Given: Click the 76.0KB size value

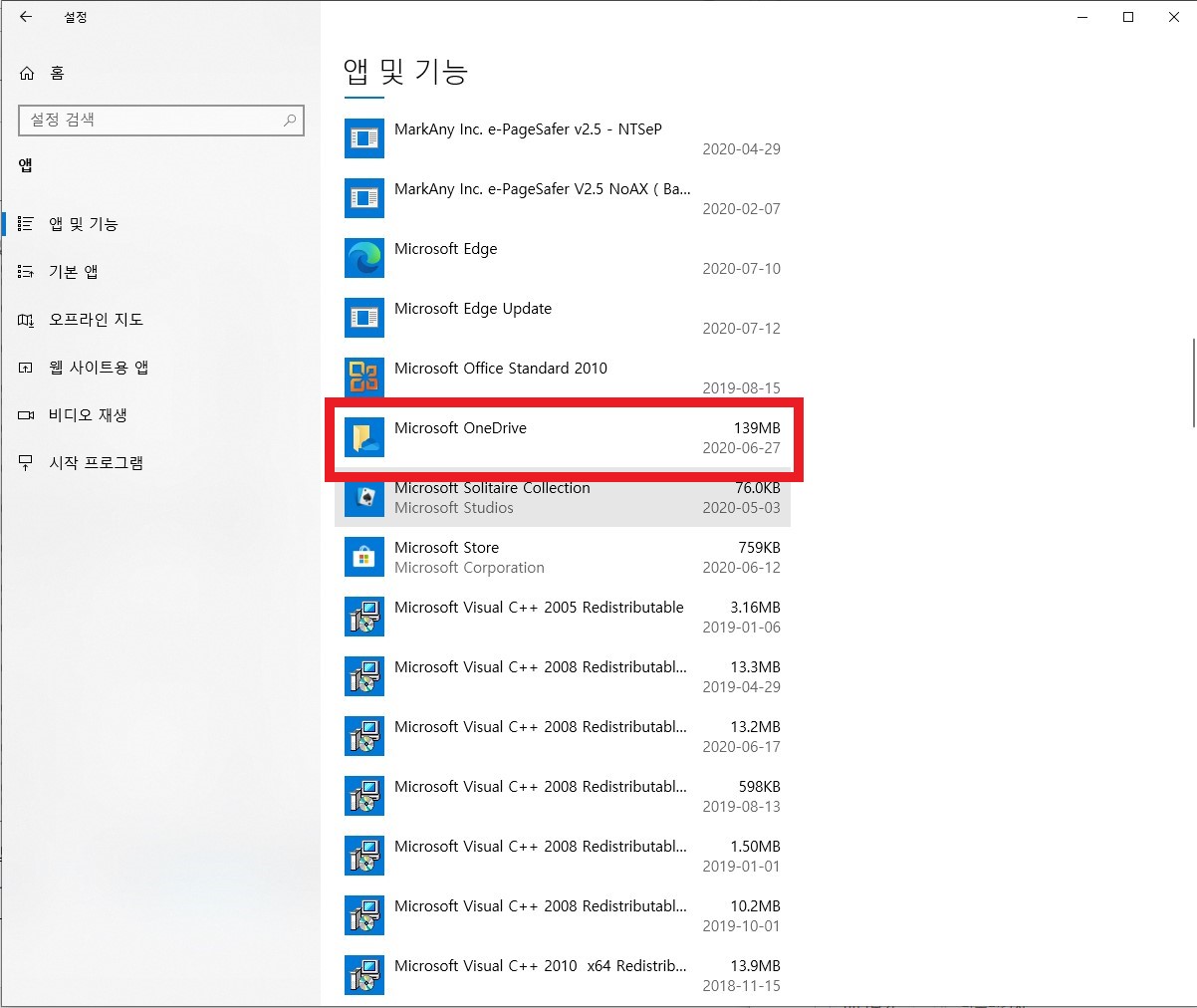Looking at the screenshot, I should [758, 488].
